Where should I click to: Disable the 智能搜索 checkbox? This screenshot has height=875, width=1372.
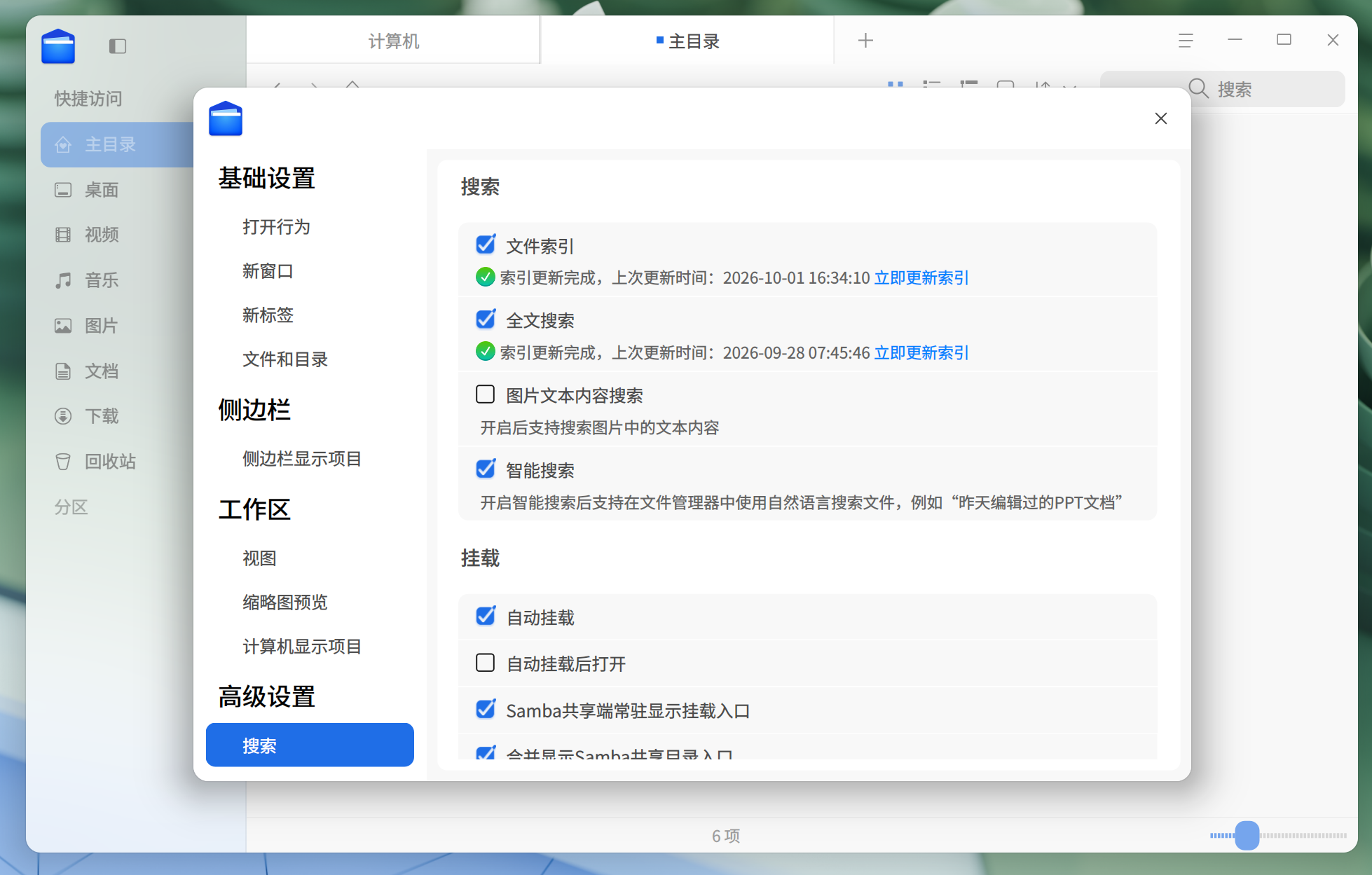point(486,469)
